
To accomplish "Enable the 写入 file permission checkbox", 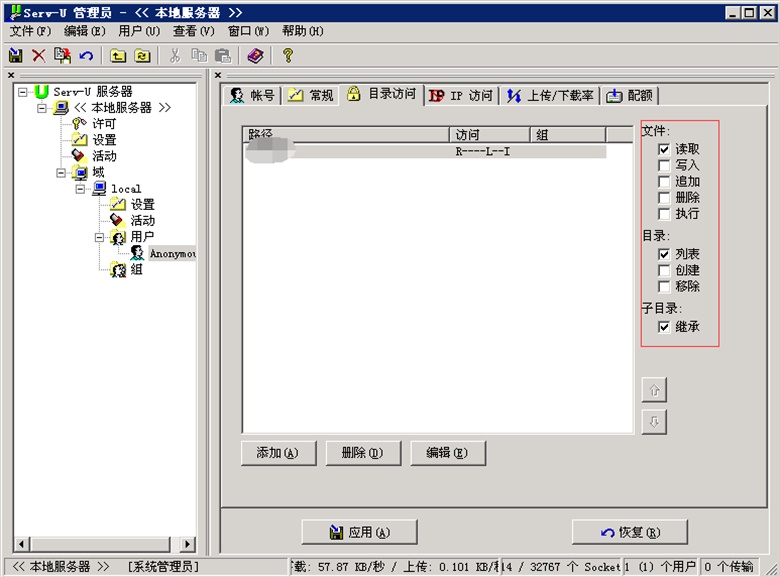I will [664, 165].
